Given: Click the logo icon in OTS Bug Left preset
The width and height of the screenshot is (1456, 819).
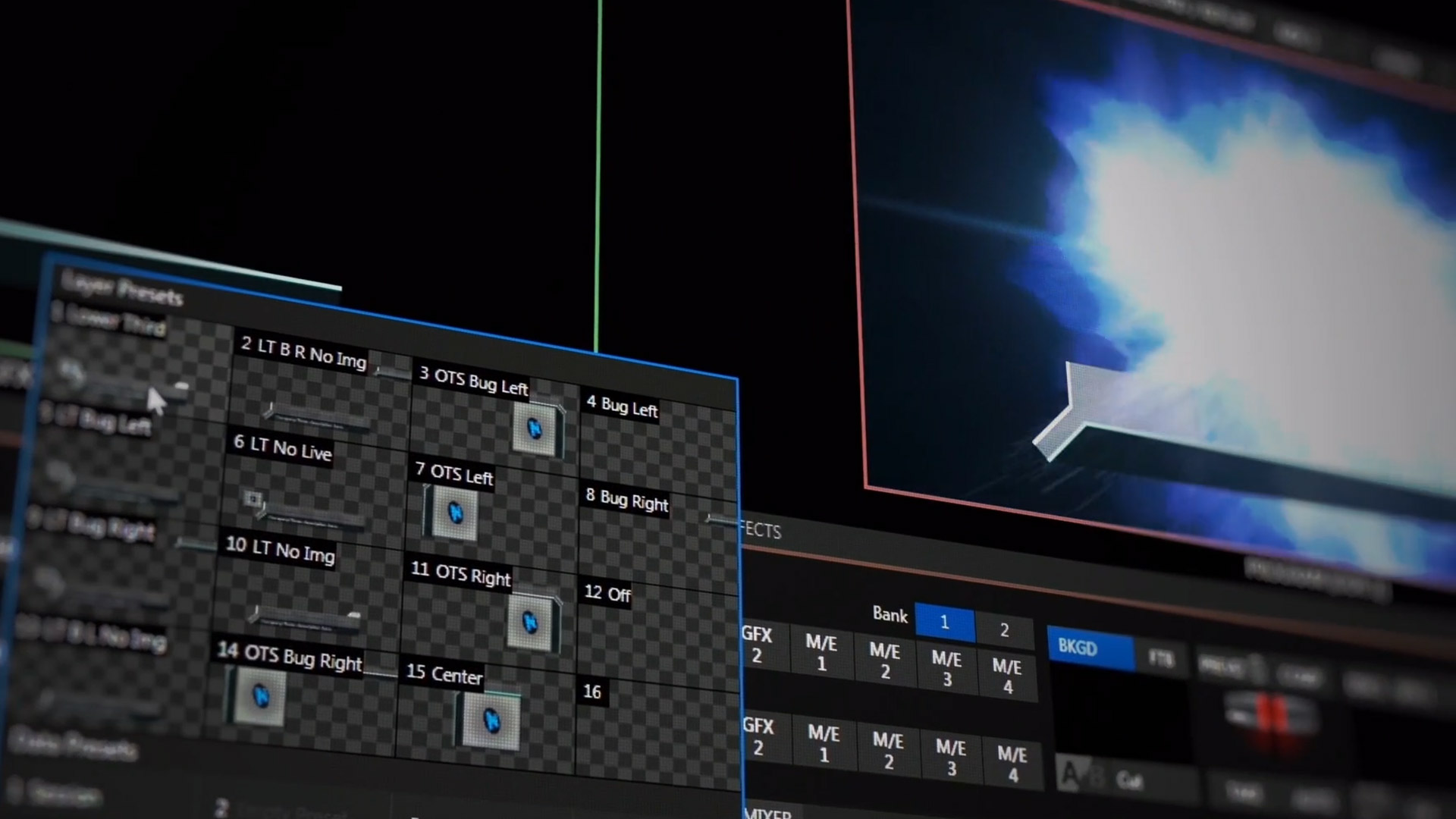Looking at the screenshot, I should tap(535, 429).
